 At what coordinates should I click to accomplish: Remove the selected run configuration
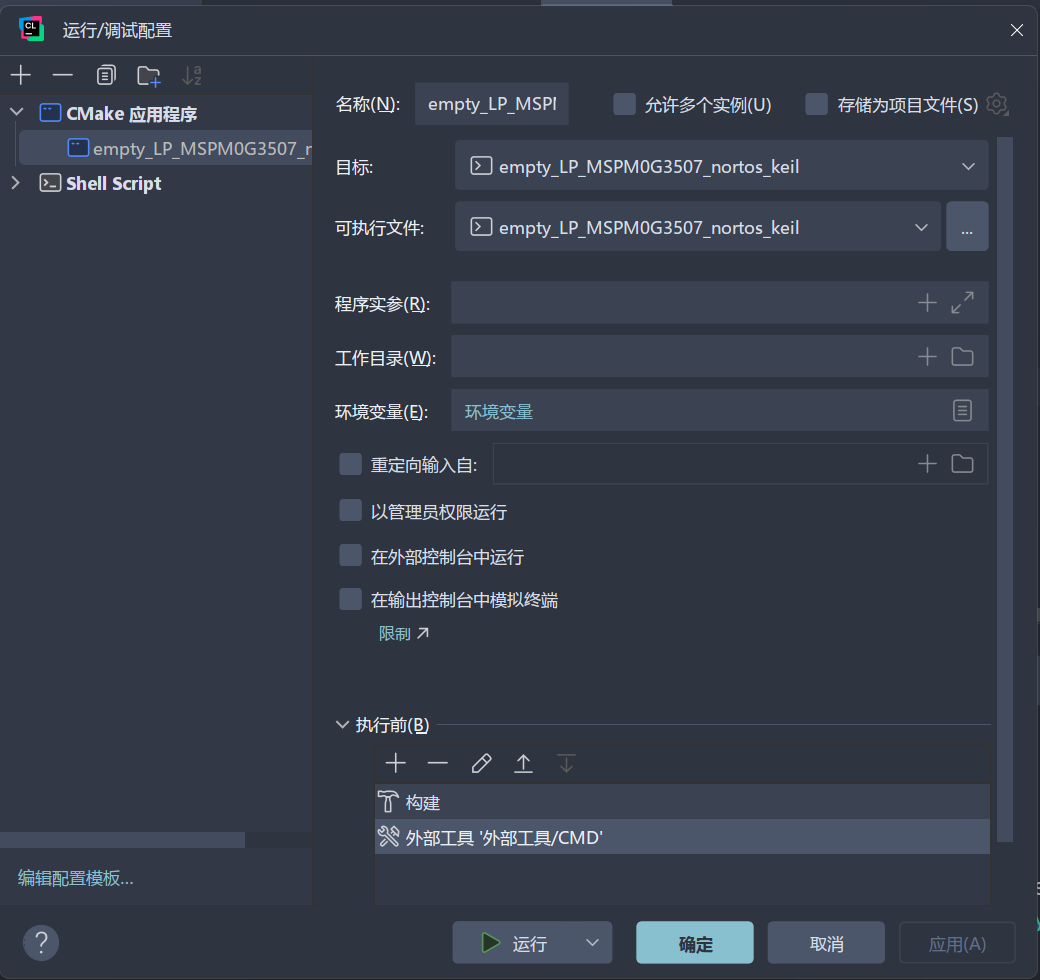click(x=63, y=75)
